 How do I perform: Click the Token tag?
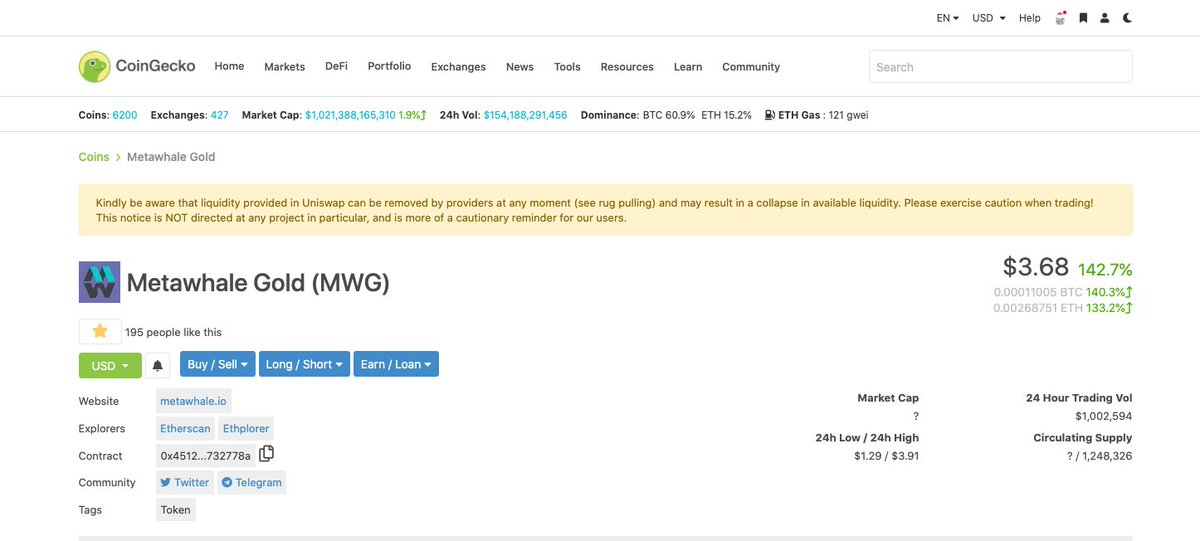click(x=176, y=509)
